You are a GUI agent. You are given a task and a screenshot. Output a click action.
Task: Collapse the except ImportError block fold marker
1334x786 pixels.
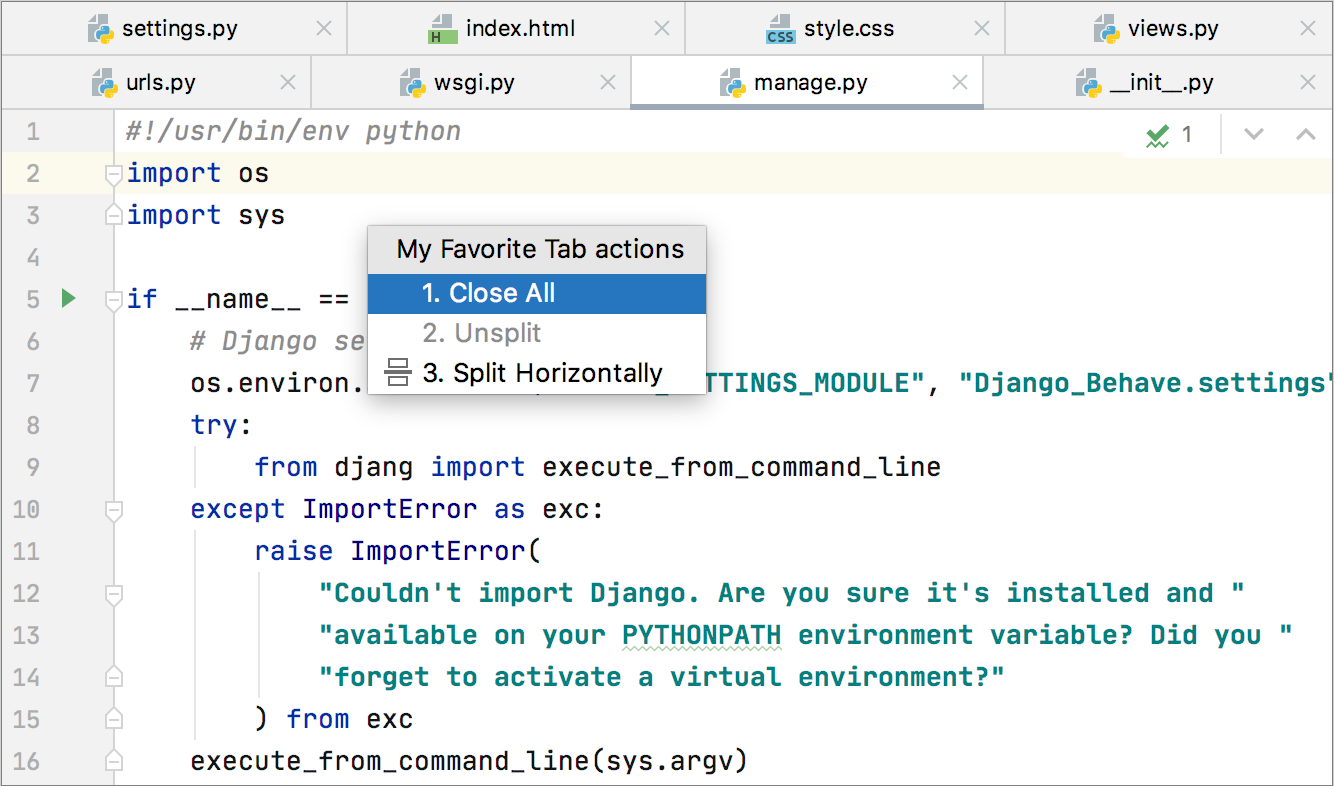point(113,509)
